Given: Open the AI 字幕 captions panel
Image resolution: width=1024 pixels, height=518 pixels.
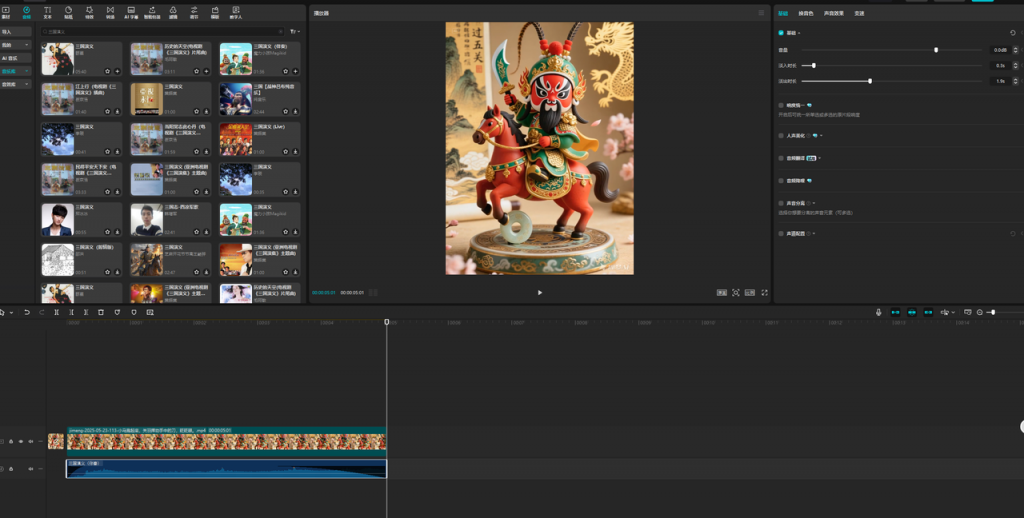Looking at the screenshot, I should click(x=131, y=12).
